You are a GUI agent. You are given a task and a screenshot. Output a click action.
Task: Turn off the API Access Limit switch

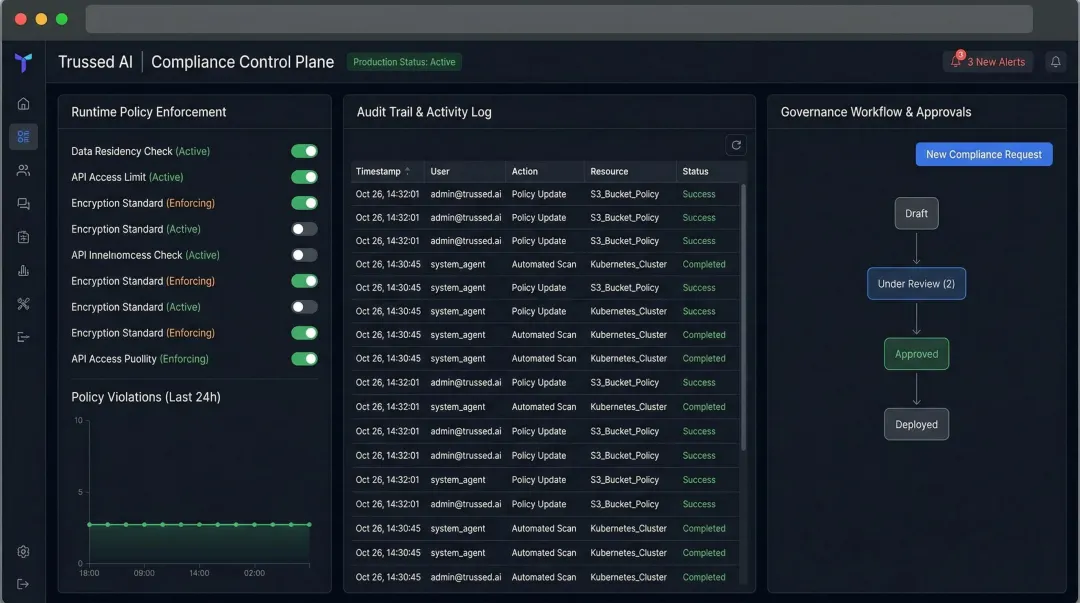coord(304,177)
